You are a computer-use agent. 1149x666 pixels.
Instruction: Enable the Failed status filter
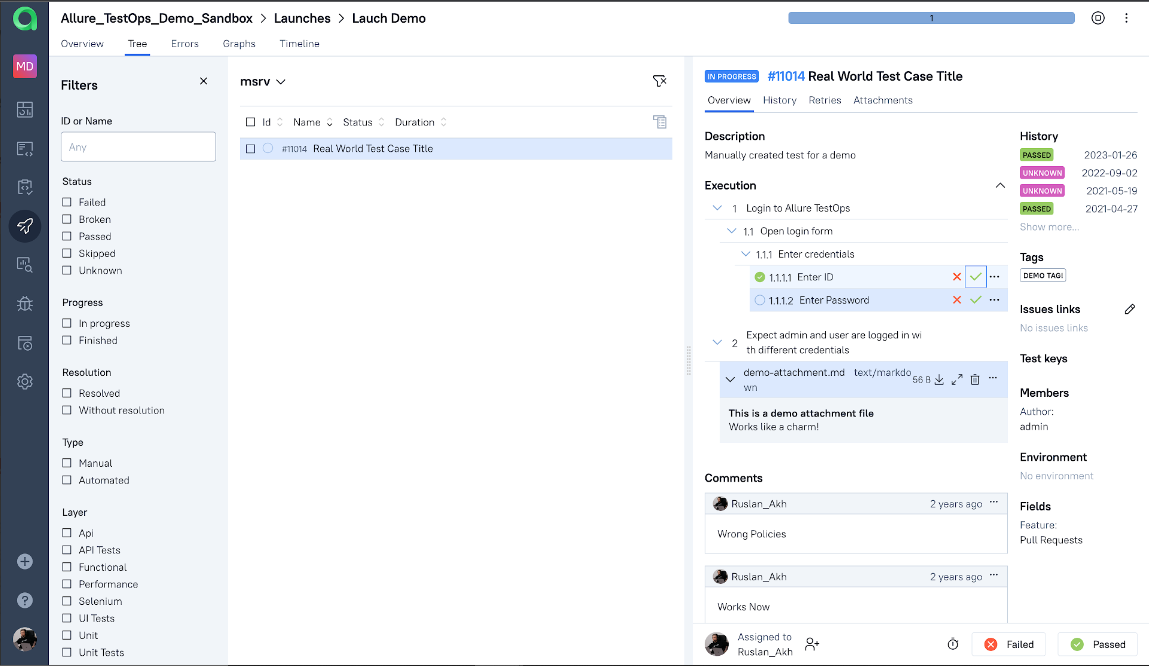[67, 202]
